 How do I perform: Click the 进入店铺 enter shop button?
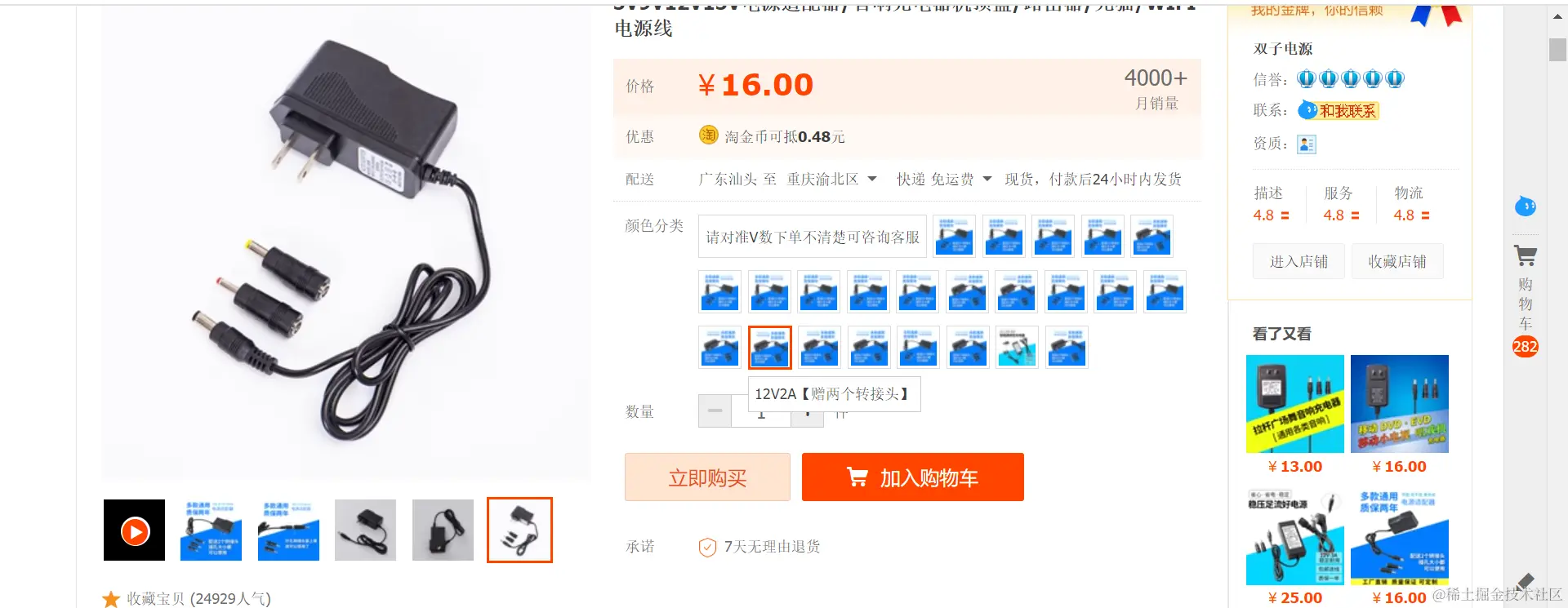[1298, 261]
